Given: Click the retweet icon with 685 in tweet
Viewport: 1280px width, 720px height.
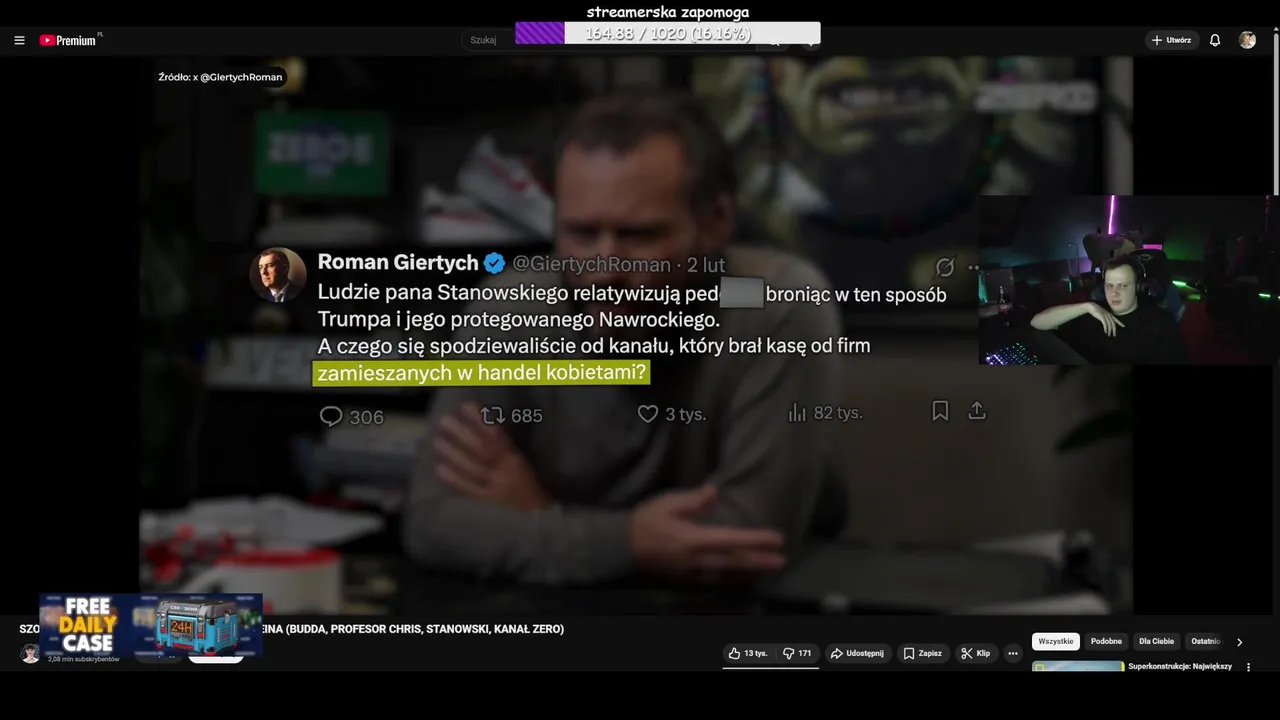Looking at the screenshot, I should pyautogui.click(x=493, y=415).
